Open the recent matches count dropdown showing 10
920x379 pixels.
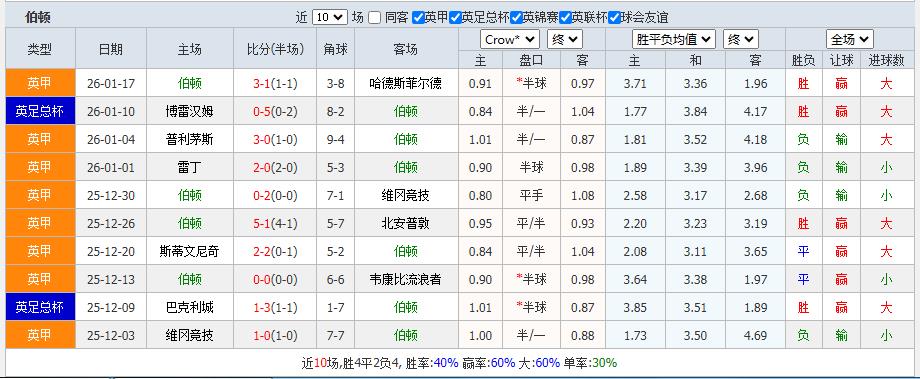pos(330,18)
